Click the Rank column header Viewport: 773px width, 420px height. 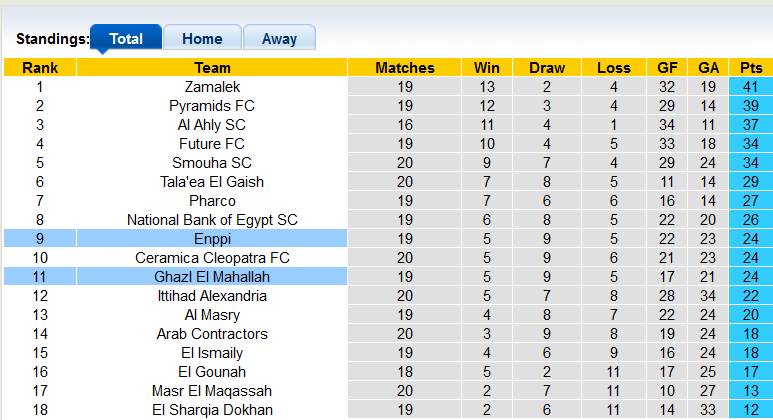click(x=40, y=68)
